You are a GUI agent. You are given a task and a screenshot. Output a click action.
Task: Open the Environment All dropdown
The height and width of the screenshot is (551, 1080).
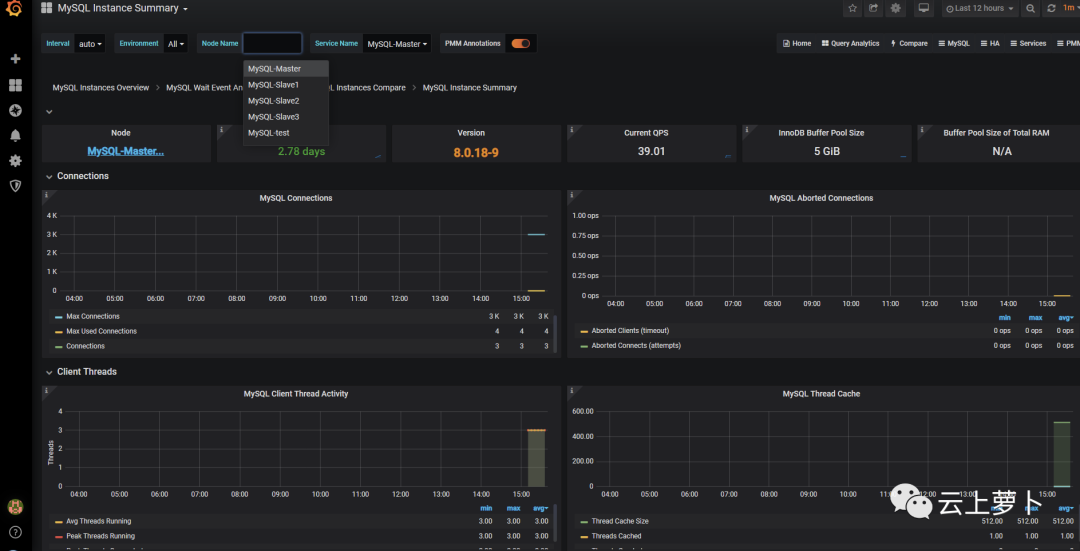pyautogui.click(x=176, y=43)
